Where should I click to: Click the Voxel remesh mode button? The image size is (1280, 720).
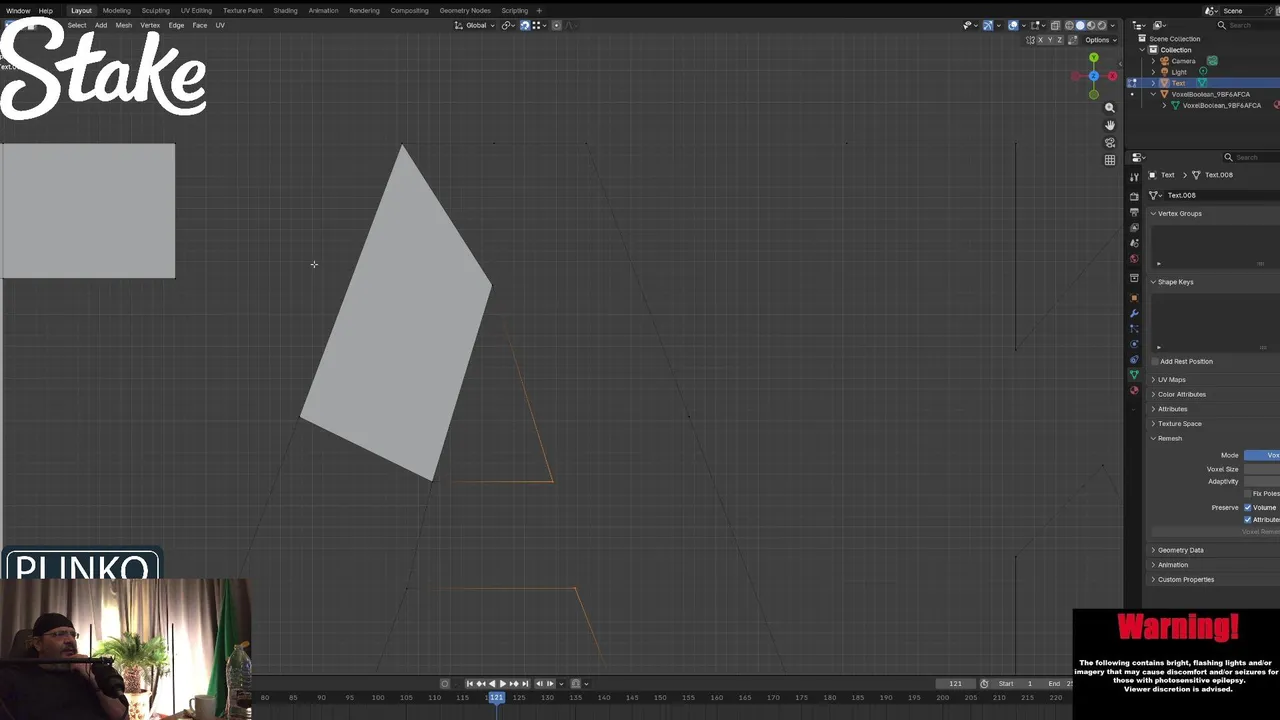[1262, 455]
